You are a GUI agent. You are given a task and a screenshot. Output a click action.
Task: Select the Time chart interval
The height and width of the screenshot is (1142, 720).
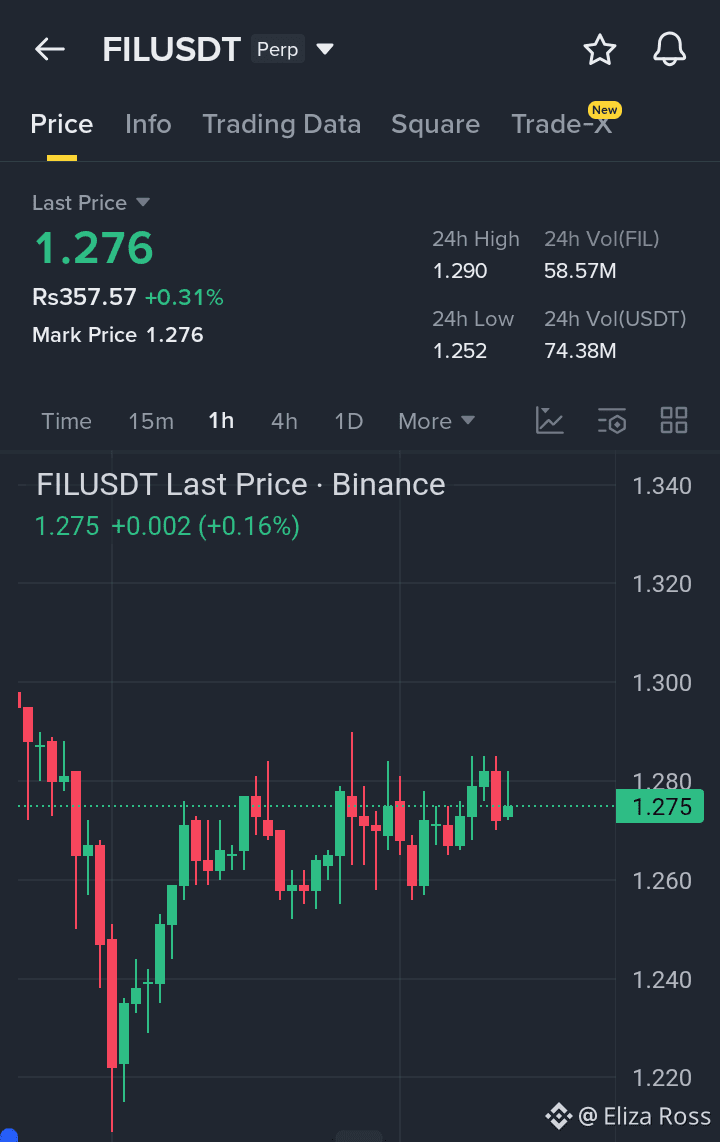[66, 421]
